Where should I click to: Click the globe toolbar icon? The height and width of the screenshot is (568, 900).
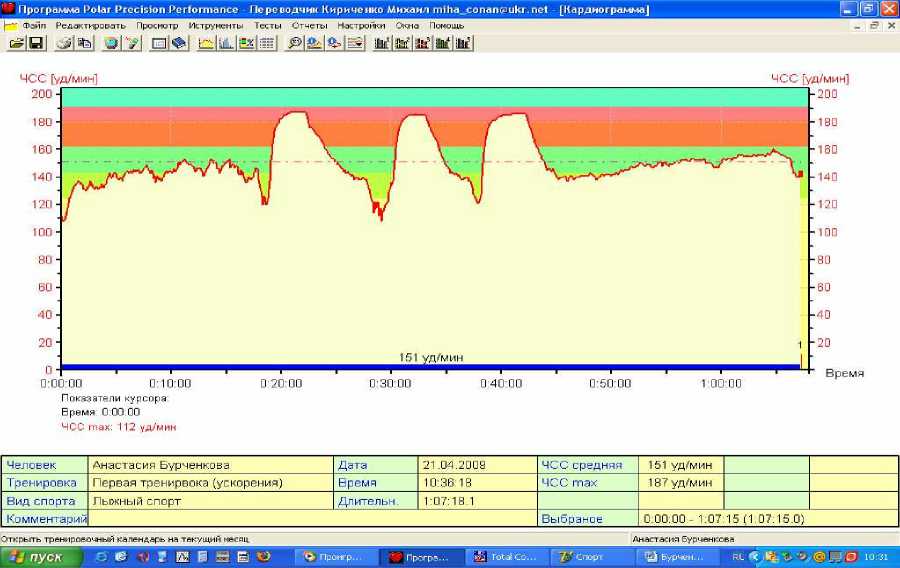point(111,43)
